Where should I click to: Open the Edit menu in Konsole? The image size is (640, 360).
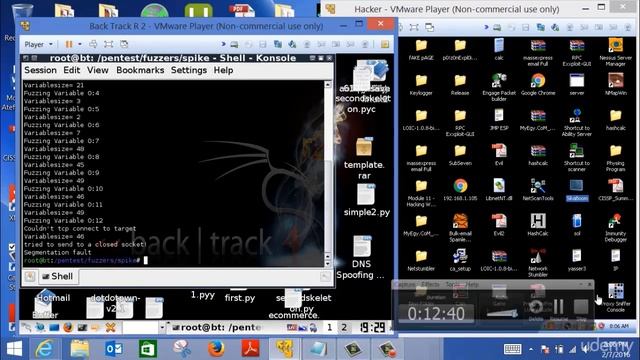tap(71, 70)
